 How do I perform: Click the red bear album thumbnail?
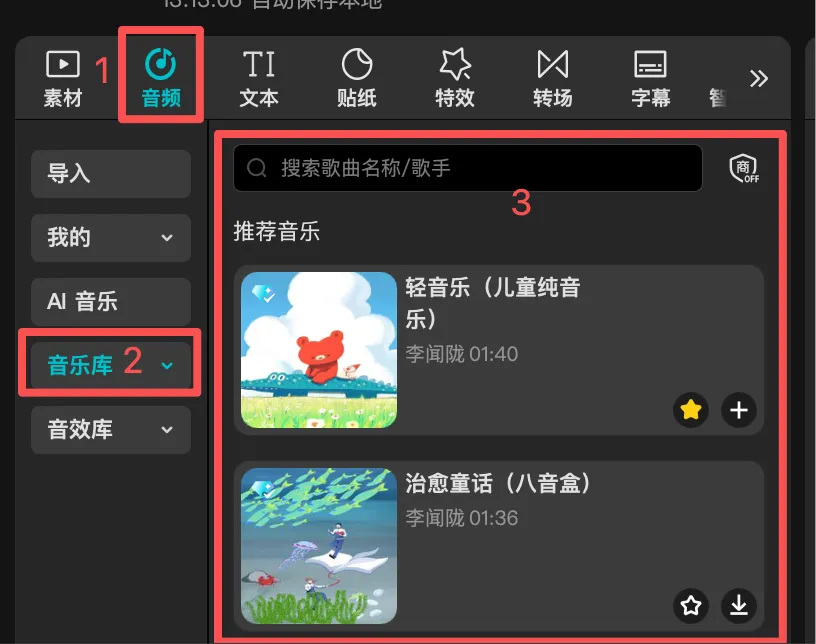click(x=319, y=350)
